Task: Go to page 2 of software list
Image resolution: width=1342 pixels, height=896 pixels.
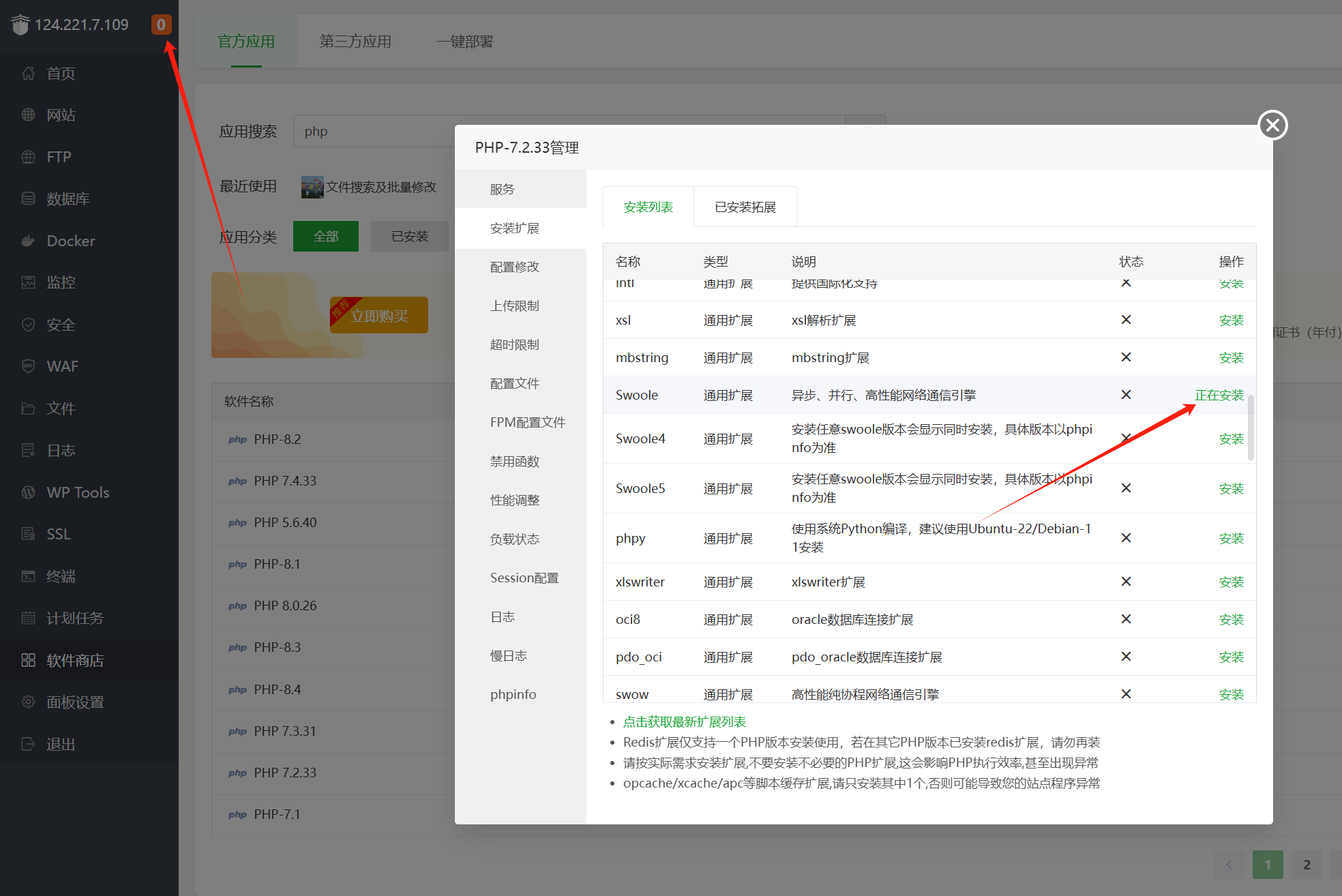Action: 1307,865
